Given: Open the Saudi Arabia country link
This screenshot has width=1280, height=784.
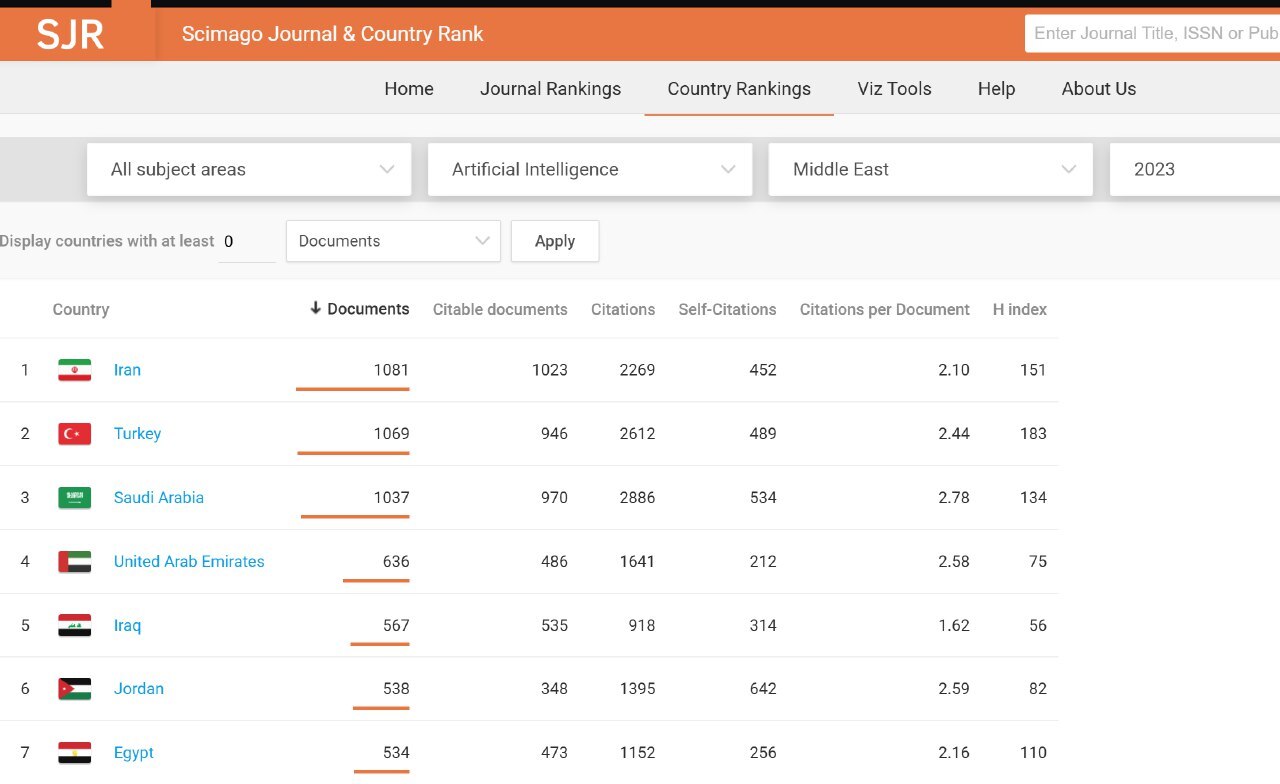Looking at the screenshot, I should pyautogui.click(x=159, y=498).
